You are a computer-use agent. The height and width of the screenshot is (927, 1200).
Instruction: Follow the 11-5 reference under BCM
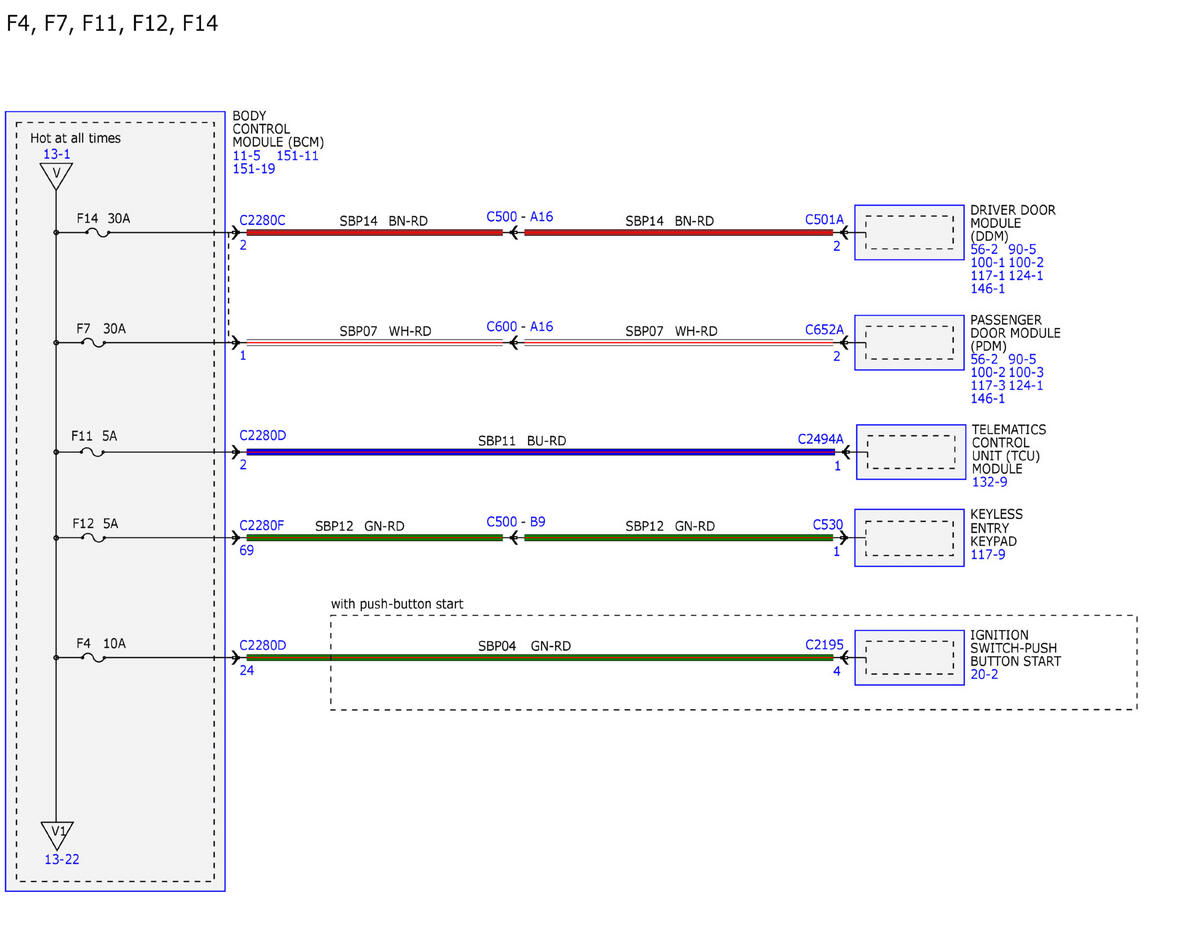tap(248, 155)
